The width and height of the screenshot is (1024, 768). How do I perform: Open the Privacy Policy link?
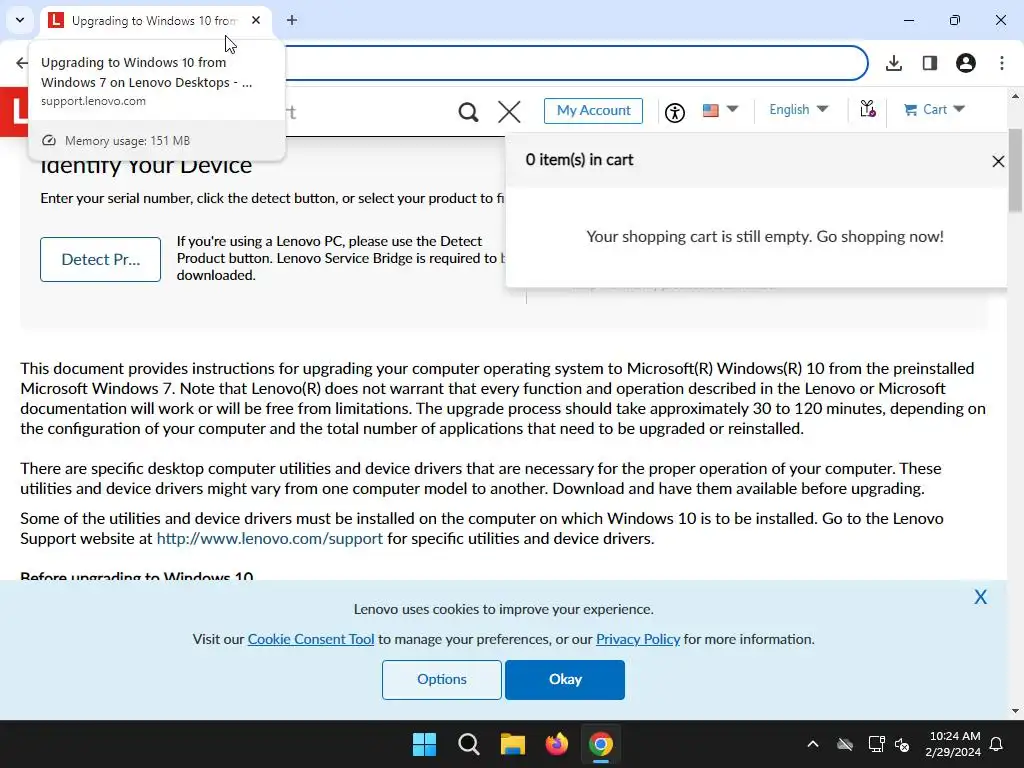click(638, 639)
